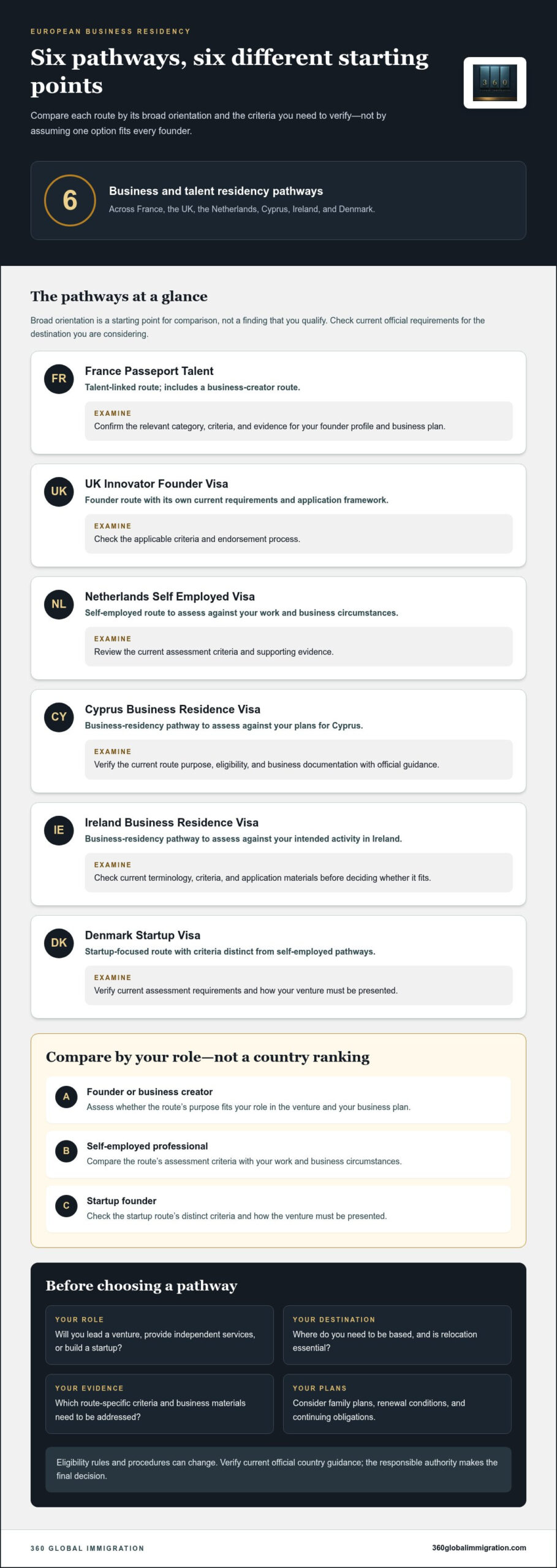Viewport: 557px width, 1568px height.
Task: Click the circled number 6 badge
Action: pos(70,200)
